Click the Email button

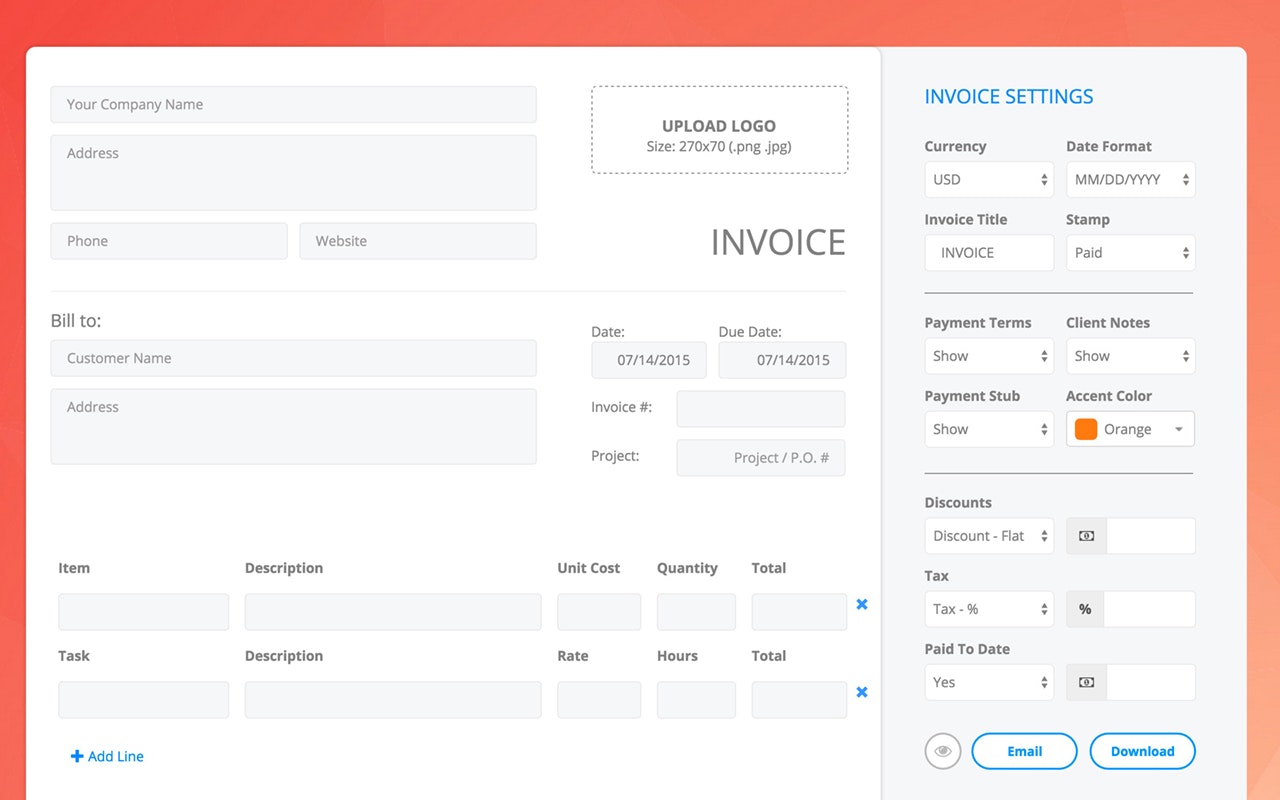click(1024, 751)
